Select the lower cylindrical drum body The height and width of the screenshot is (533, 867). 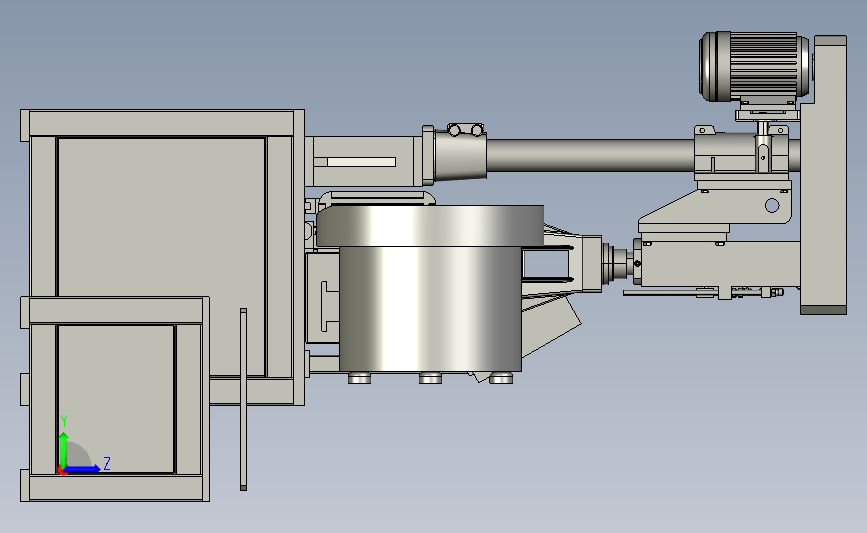(430, 309)
